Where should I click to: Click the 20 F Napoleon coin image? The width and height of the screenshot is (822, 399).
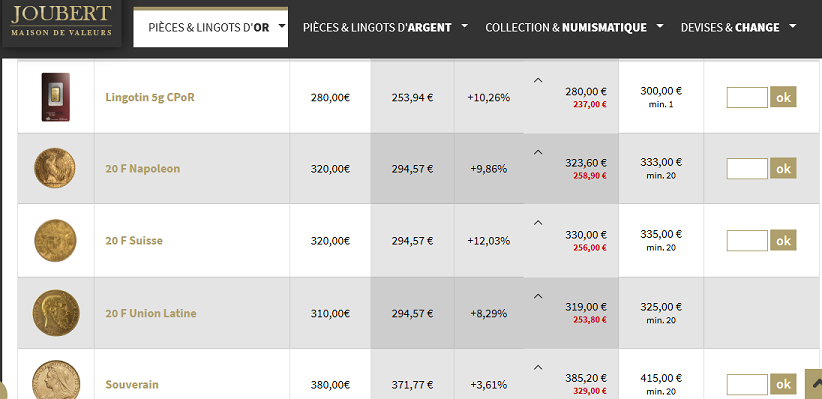click(x=55, y=168)
